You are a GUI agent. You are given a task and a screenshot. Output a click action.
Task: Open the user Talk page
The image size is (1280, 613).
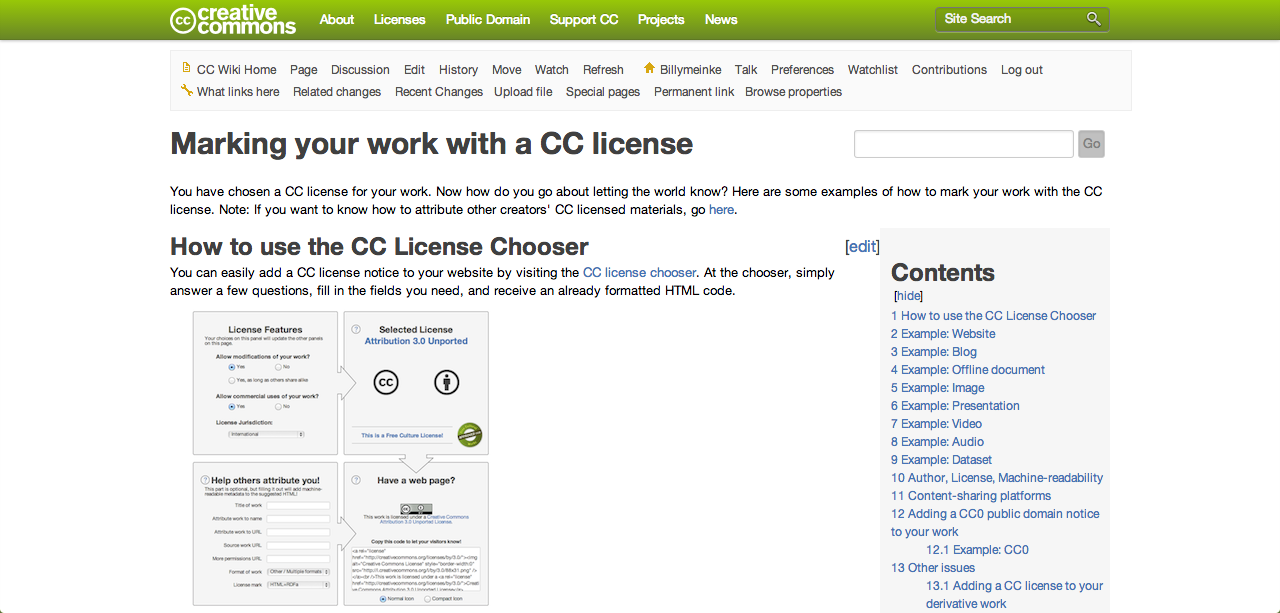[x=746, y=70]
